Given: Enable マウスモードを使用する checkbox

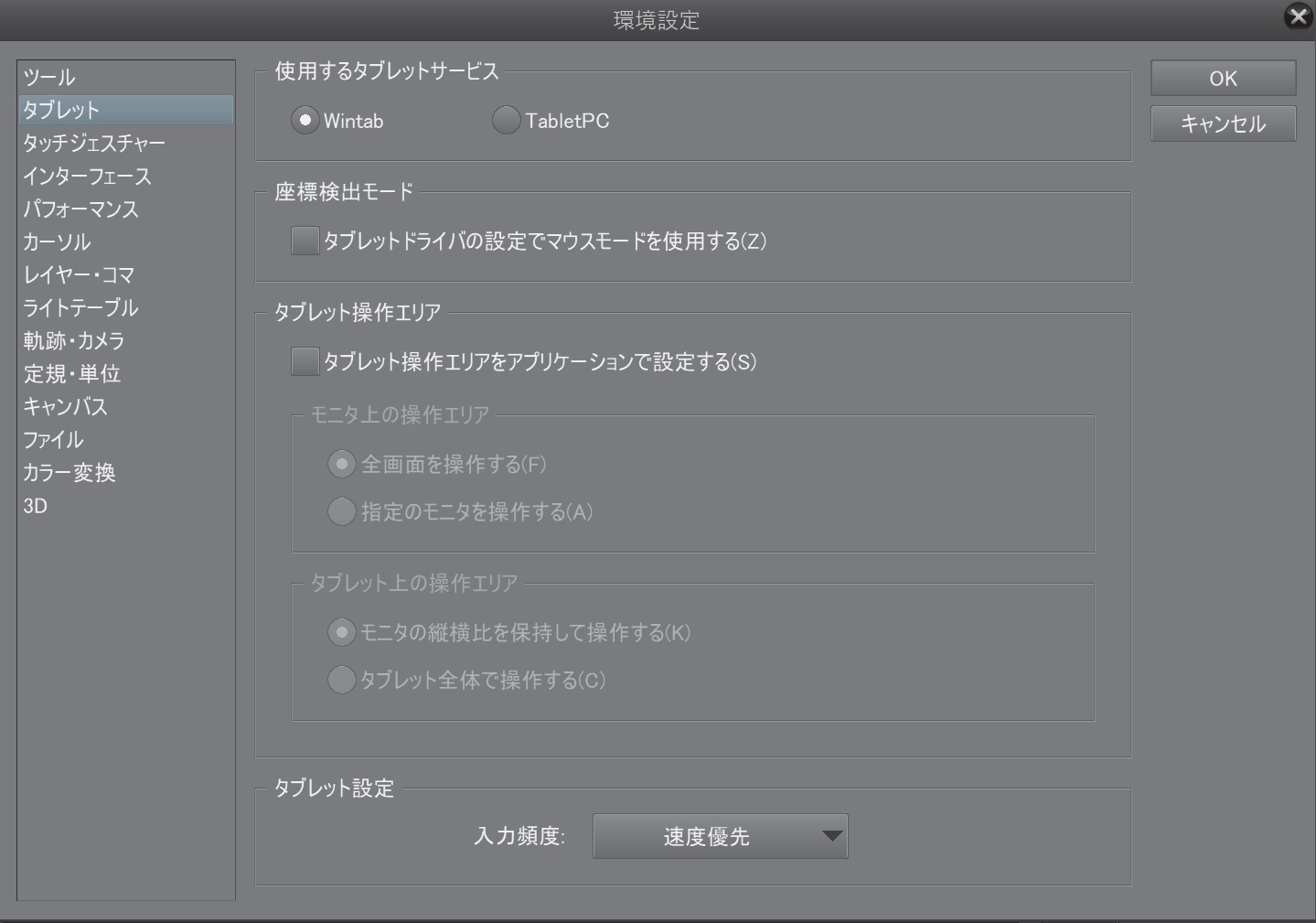Looking at the screenshot, I should (x=305, y=241).
